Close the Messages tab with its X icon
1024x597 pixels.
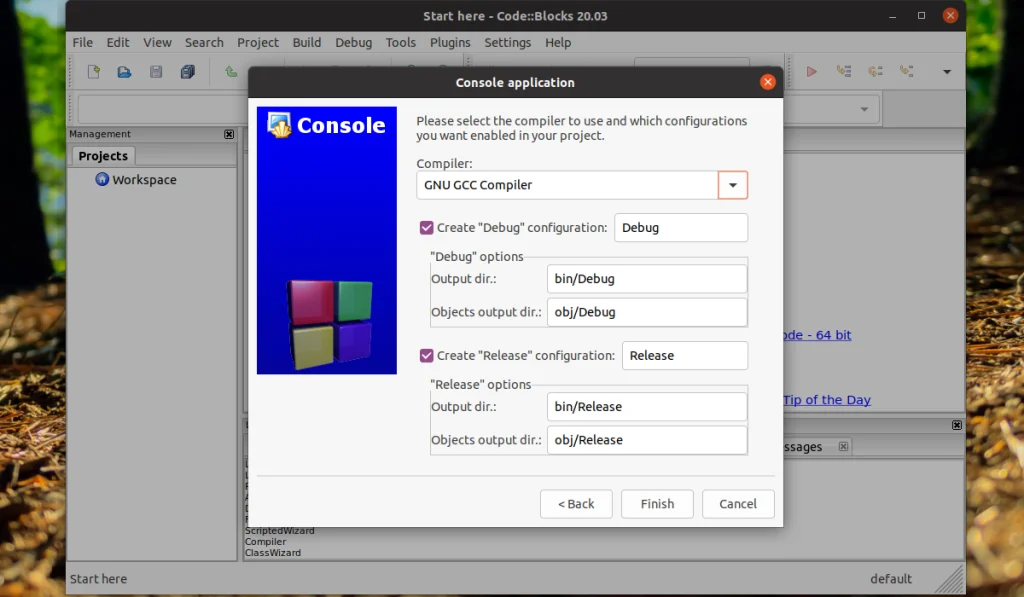[843, 447]
